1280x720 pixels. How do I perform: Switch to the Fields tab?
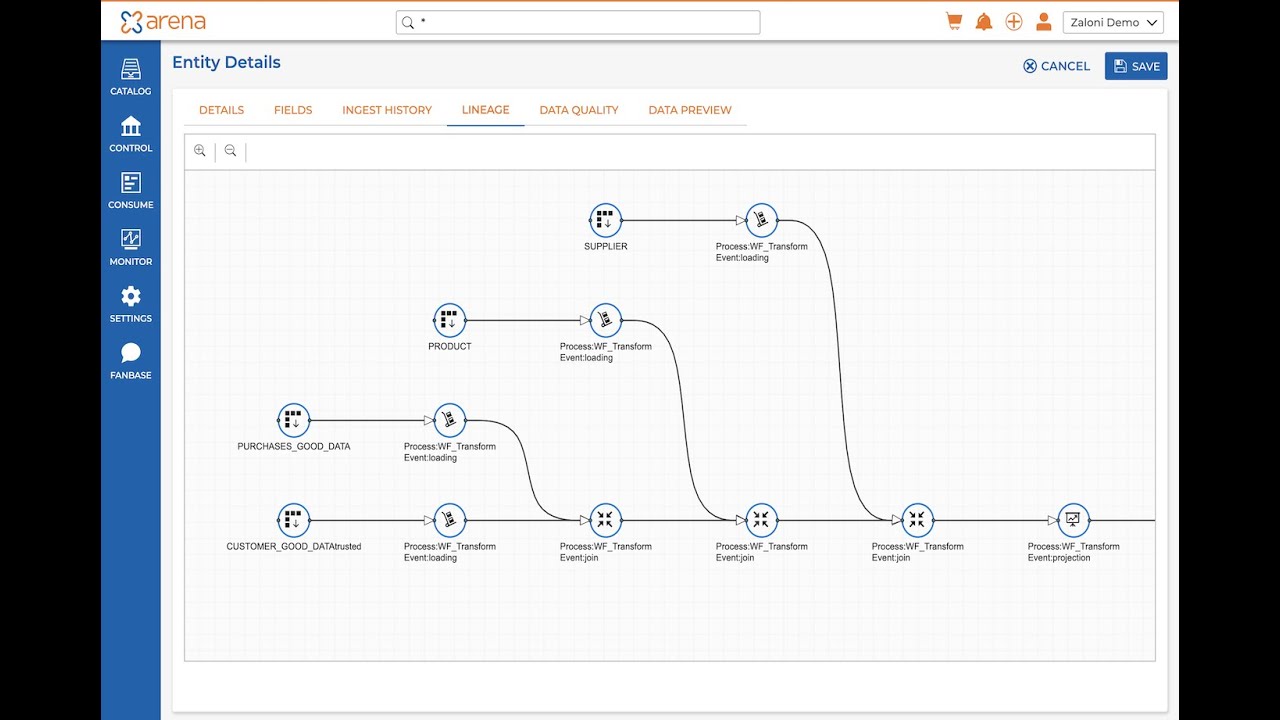tap(293, 110)
